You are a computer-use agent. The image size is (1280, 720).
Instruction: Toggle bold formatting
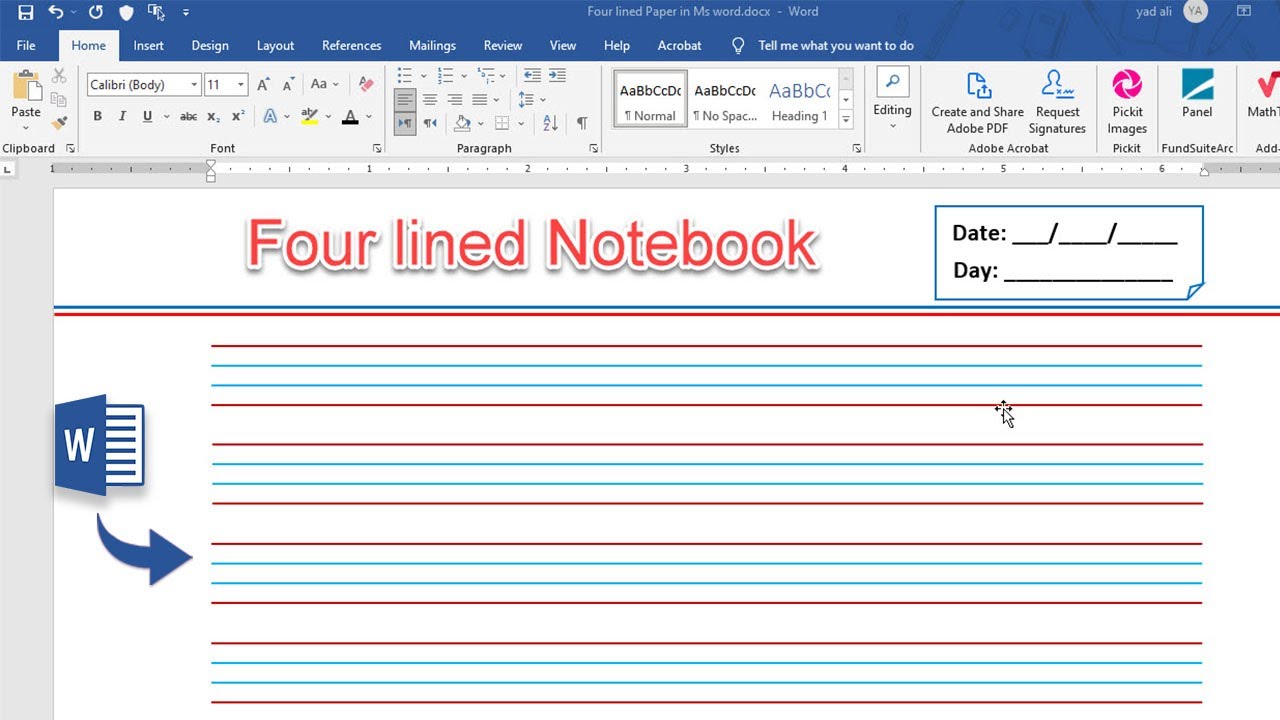[97, 117]
